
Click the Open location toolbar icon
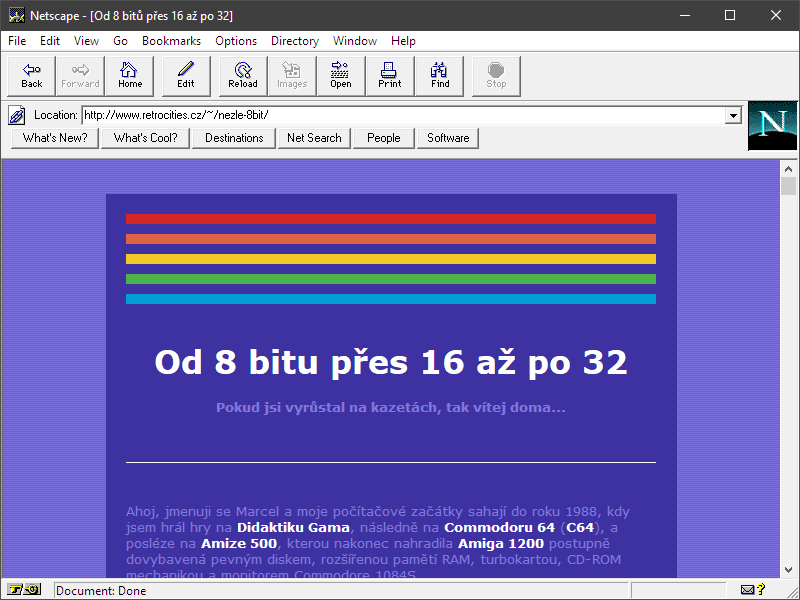tap(341, 76)
